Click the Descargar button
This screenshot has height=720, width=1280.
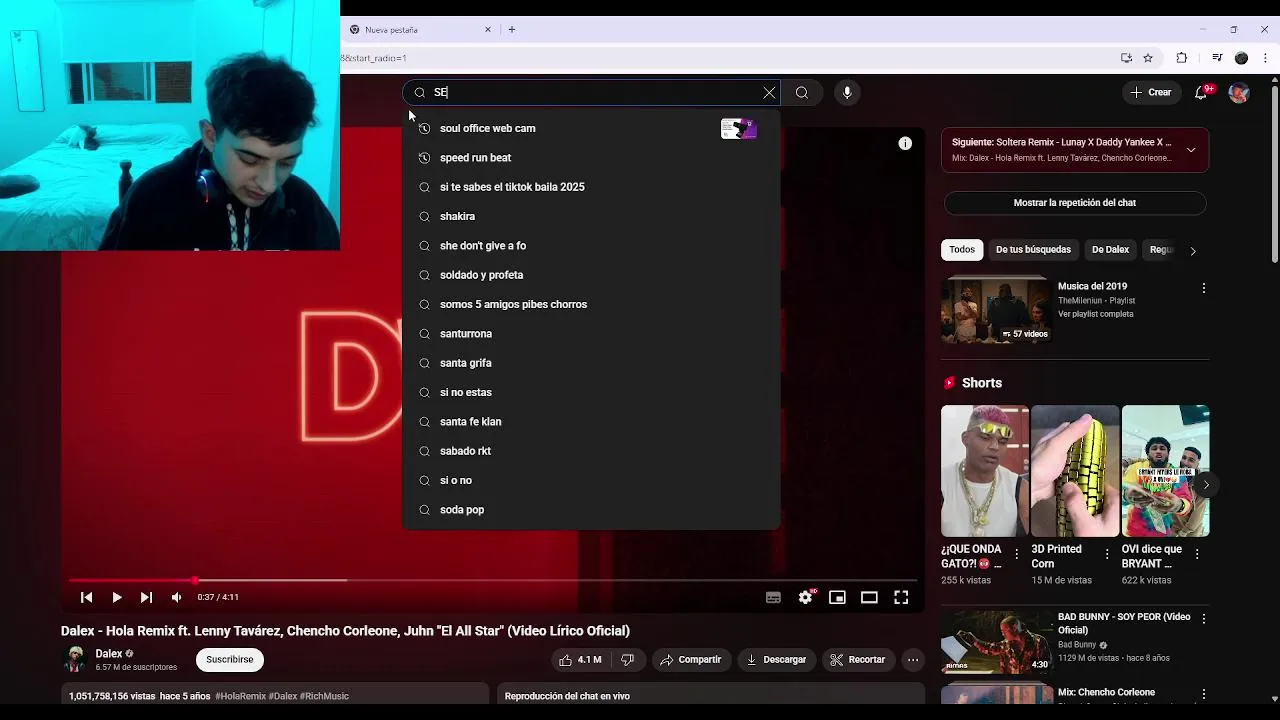pos(776,660)
